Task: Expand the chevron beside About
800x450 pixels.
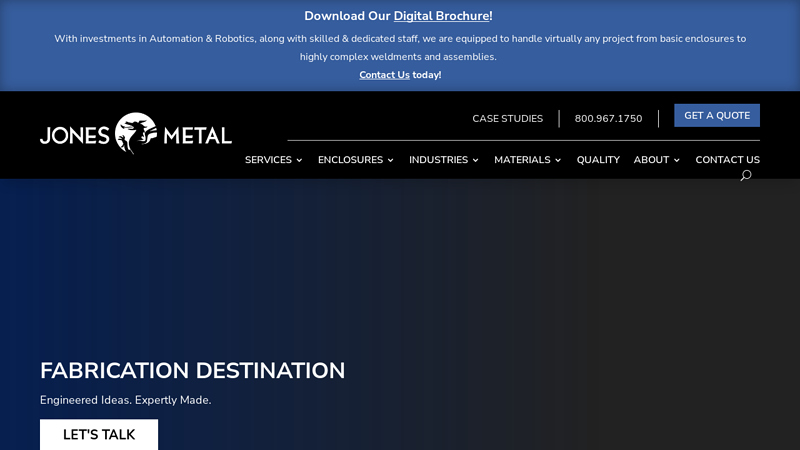Action: point(677,160)
